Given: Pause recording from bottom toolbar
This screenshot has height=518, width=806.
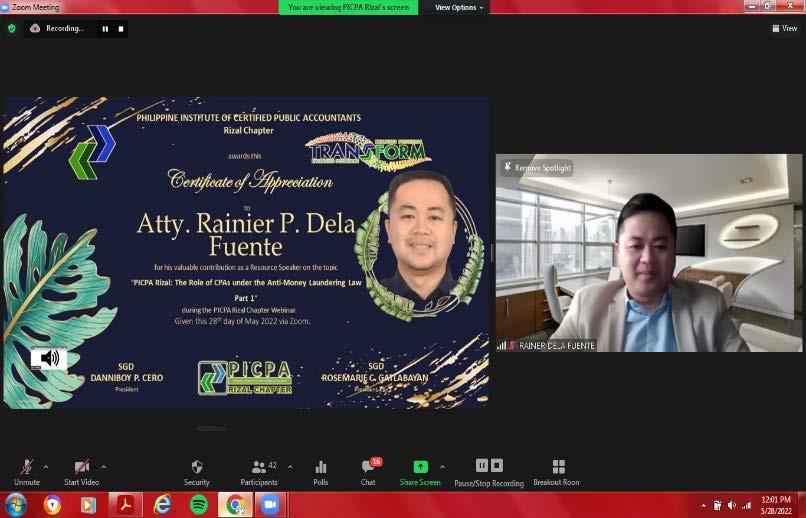Looking at the screenshot, I should (482, 466).
